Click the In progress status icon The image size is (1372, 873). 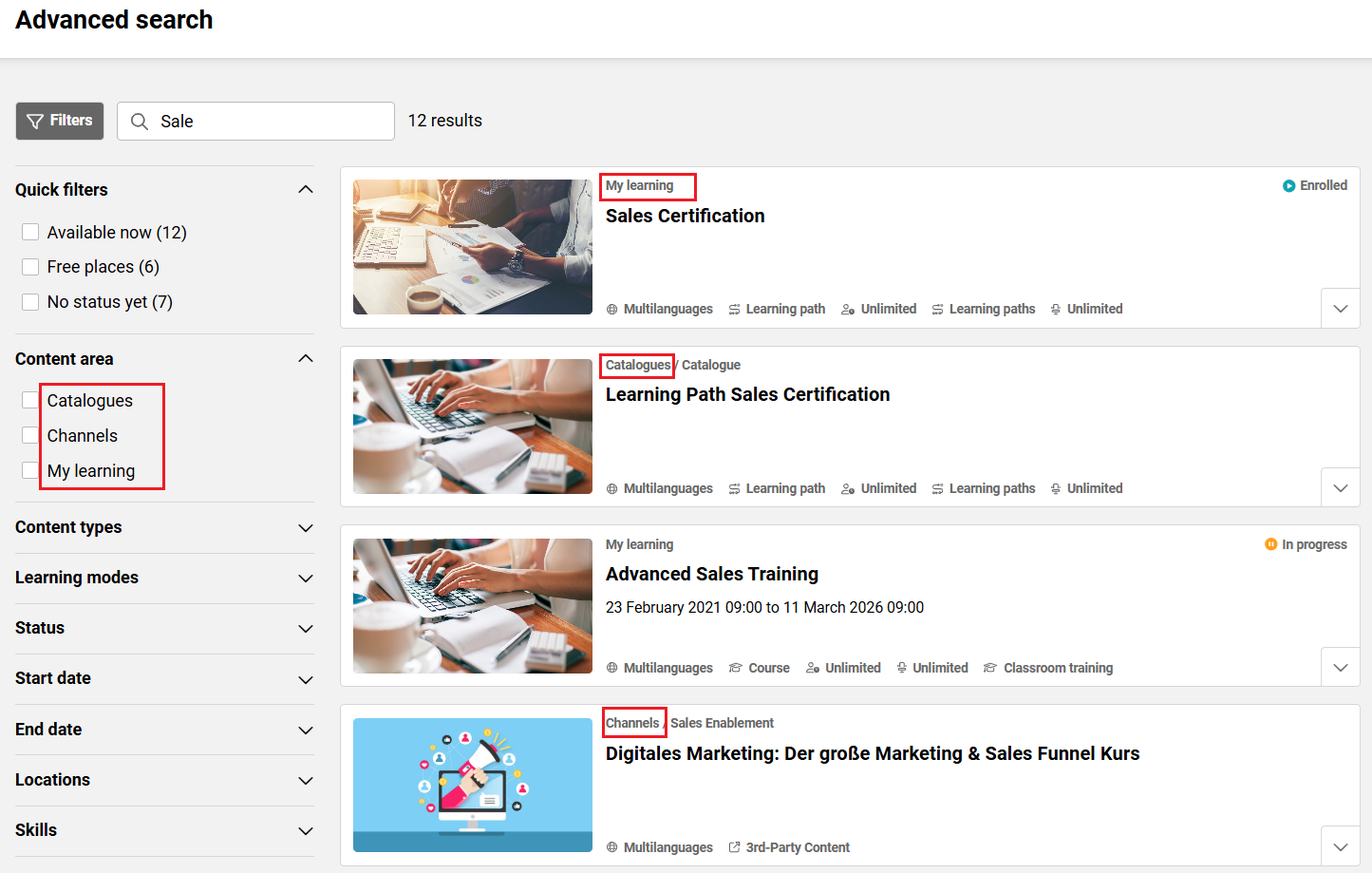[1270, 544]
